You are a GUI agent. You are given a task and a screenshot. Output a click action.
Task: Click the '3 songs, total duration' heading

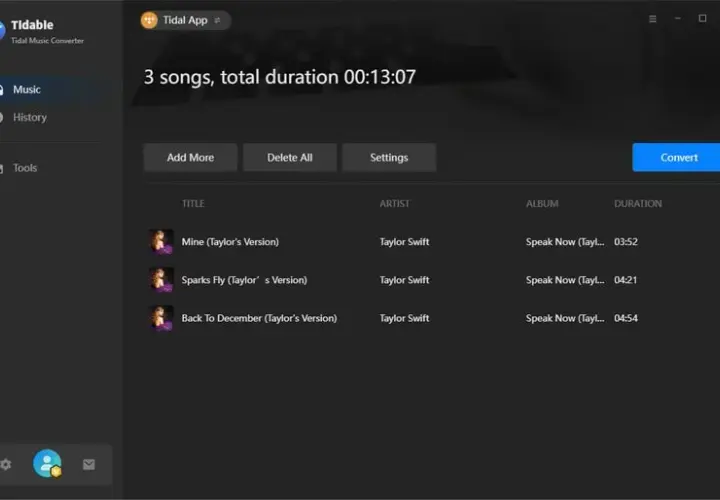click(x=280, y=77)
